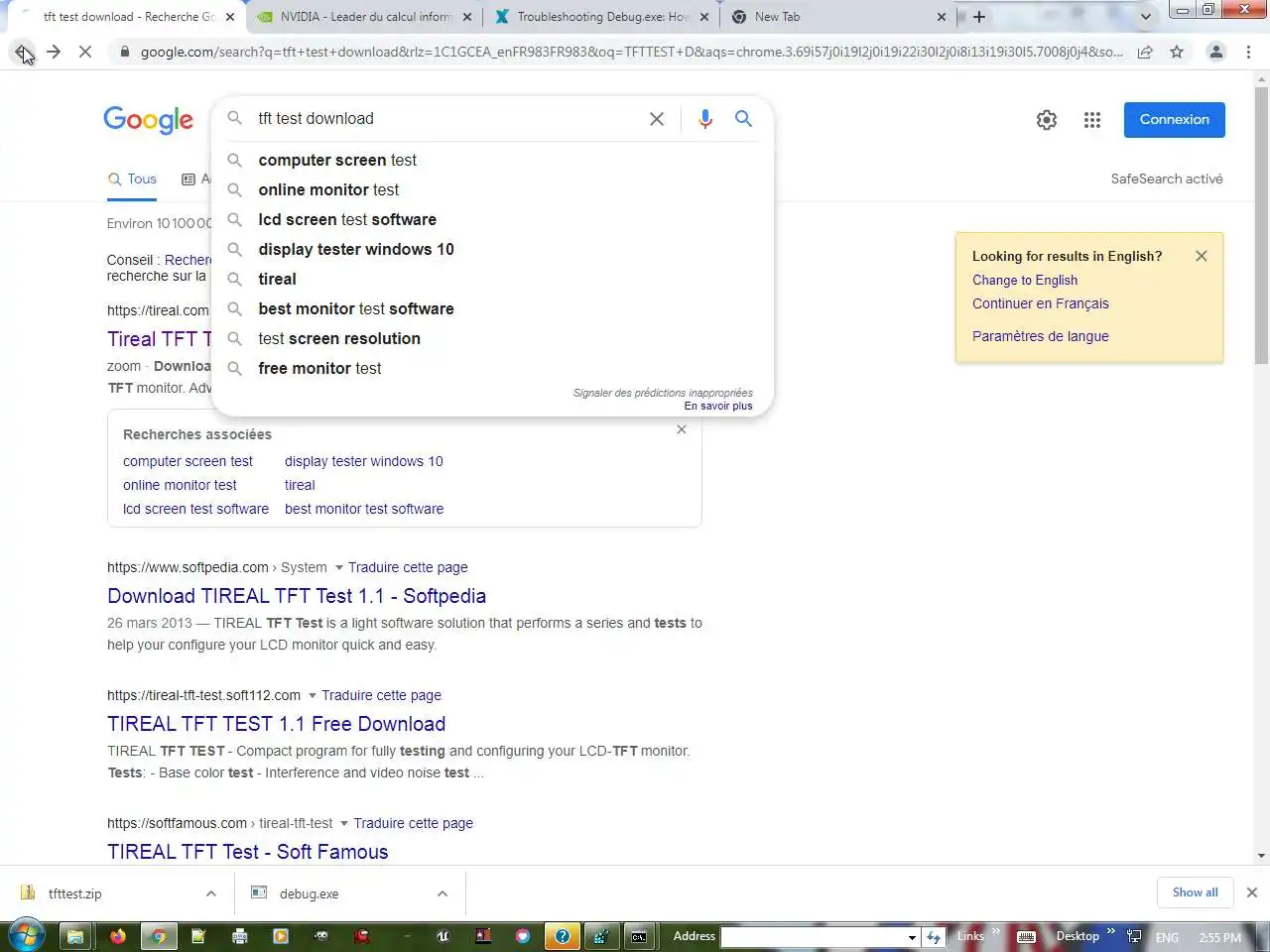Open TIREAL TFT Test - Soft Famous result

248,852
